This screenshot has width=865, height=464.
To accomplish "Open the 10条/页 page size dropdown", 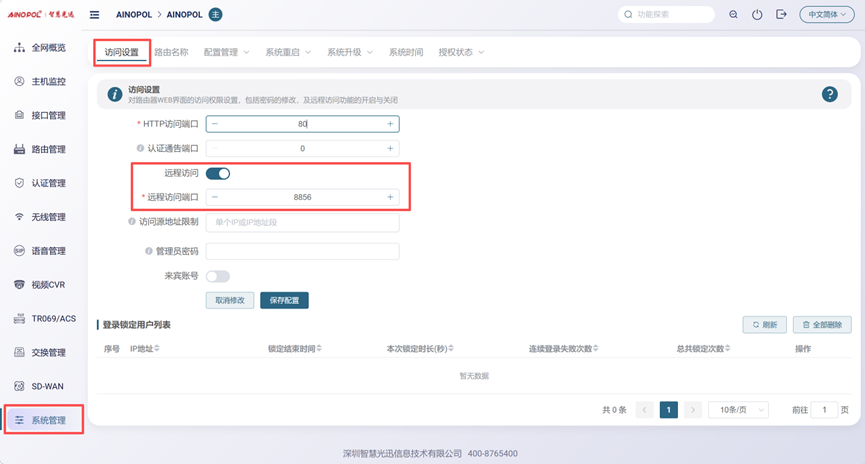I will point(739,410).
